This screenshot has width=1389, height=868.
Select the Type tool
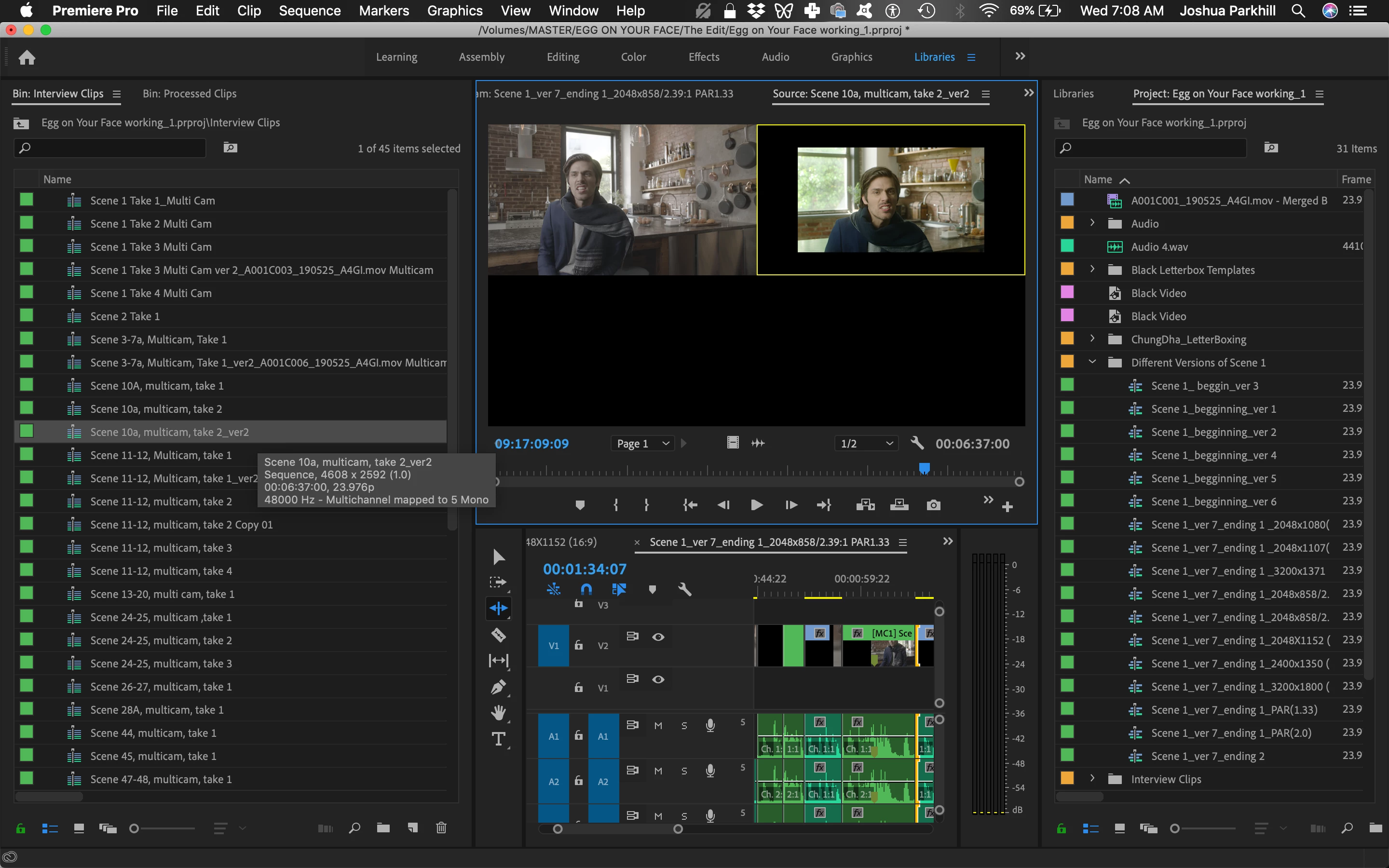pos(498,739)
